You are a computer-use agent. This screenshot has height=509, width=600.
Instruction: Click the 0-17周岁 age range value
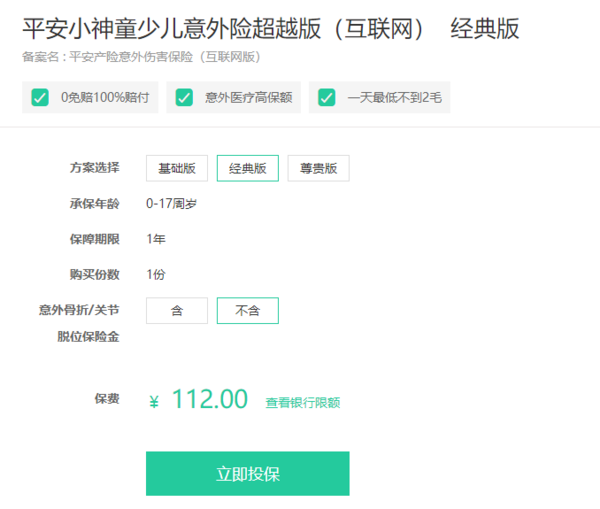[x=171, y=203]
